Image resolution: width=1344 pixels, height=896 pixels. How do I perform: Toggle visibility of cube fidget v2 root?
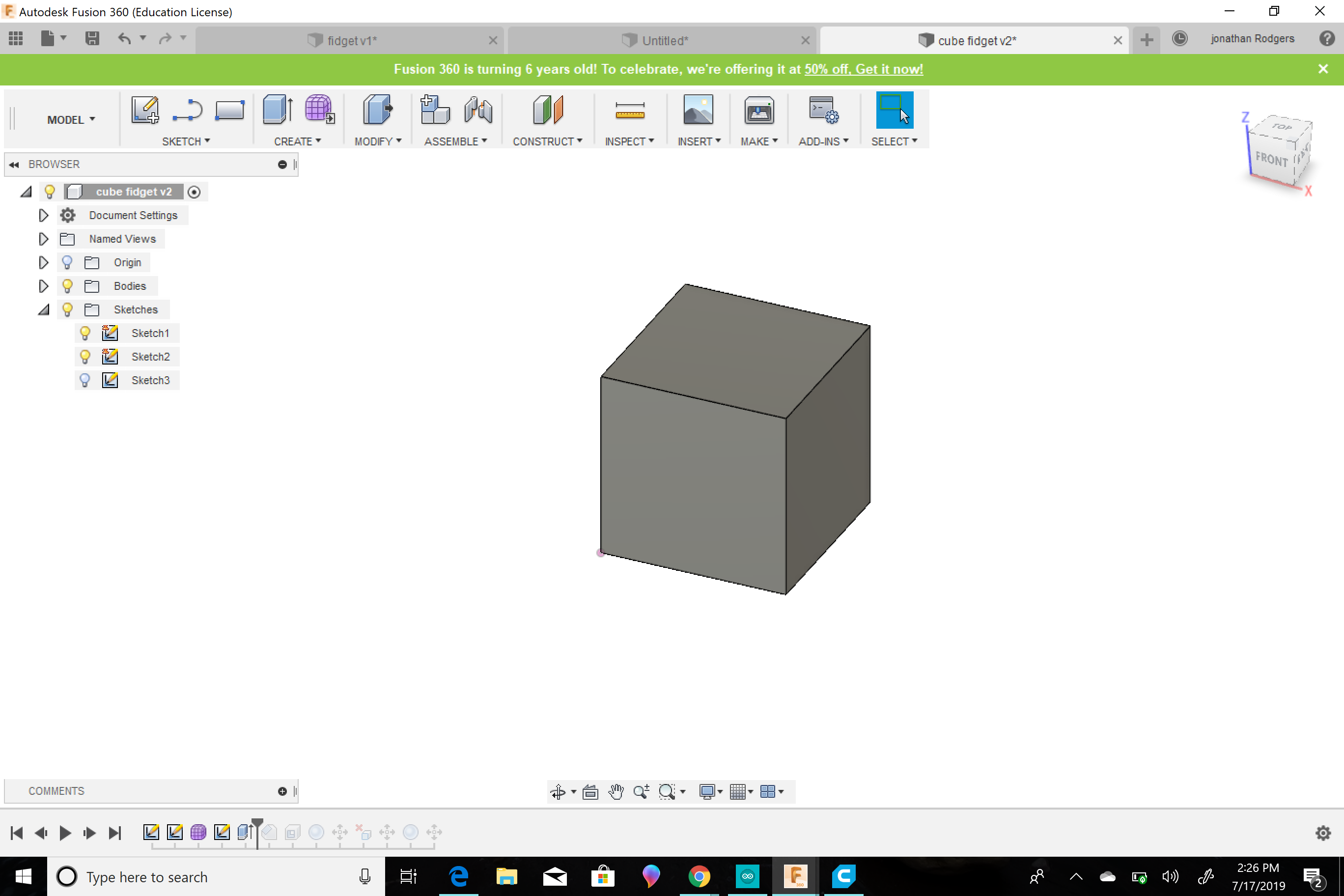point(50,192)
